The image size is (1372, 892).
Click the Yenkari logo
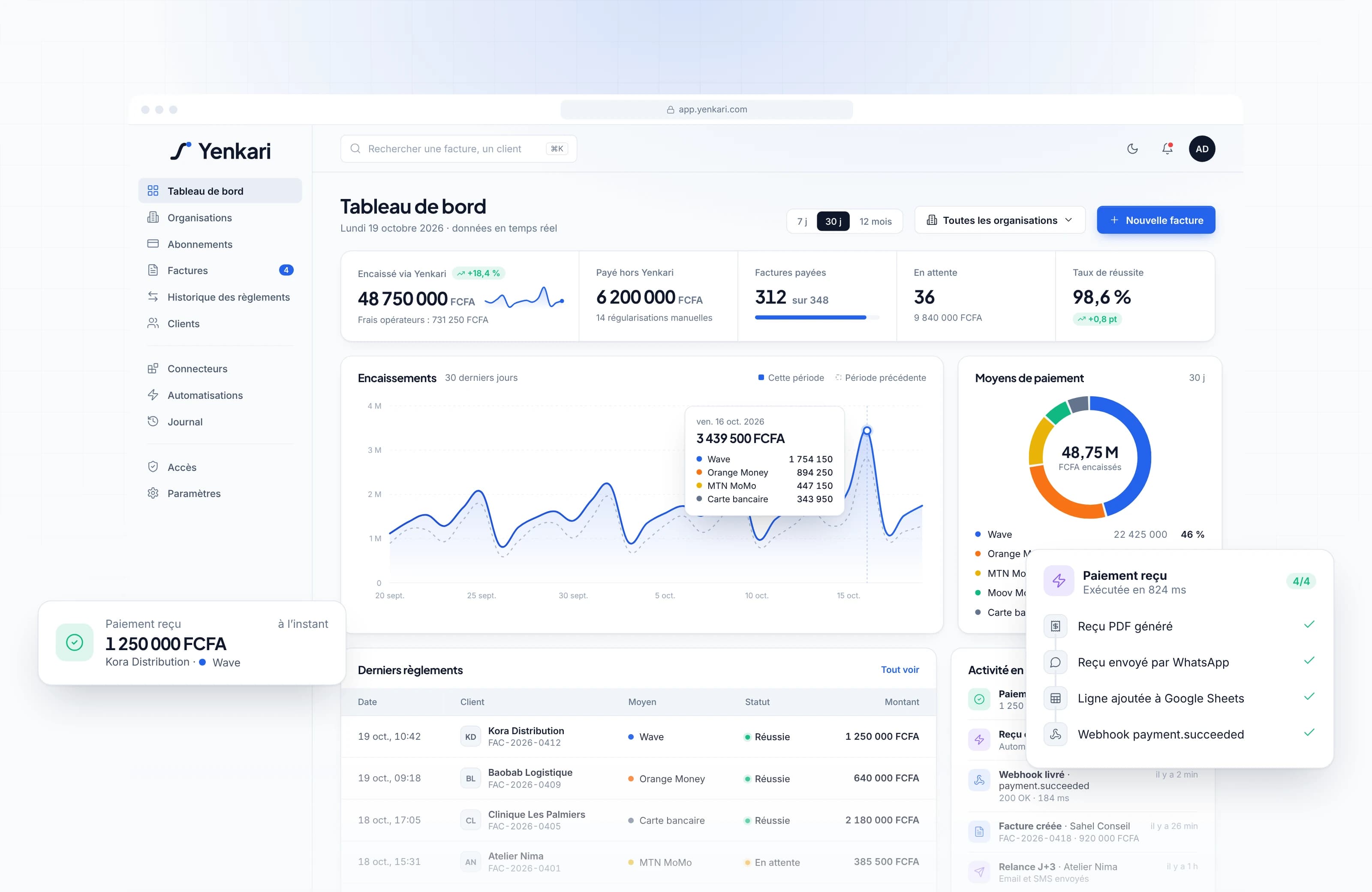(220, 151)
